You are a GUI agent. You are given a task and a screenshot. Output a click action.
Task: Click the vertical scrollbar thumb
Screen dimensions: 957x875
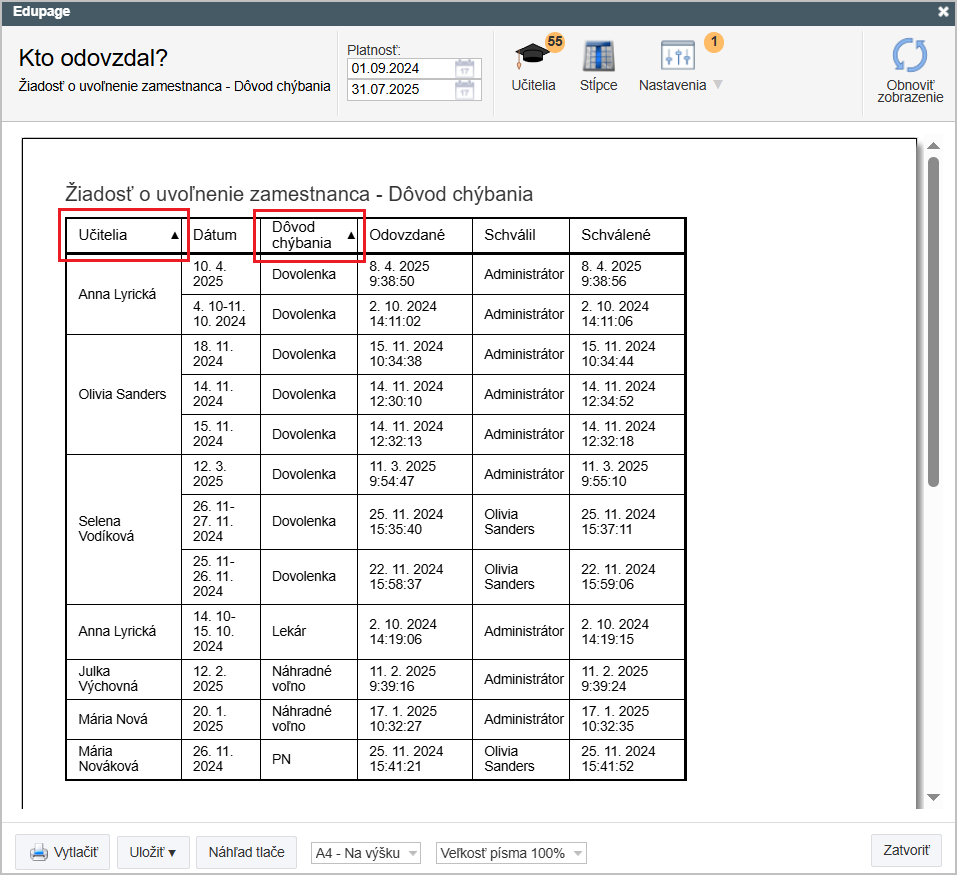pyautogui.click(x=933, y=320)
